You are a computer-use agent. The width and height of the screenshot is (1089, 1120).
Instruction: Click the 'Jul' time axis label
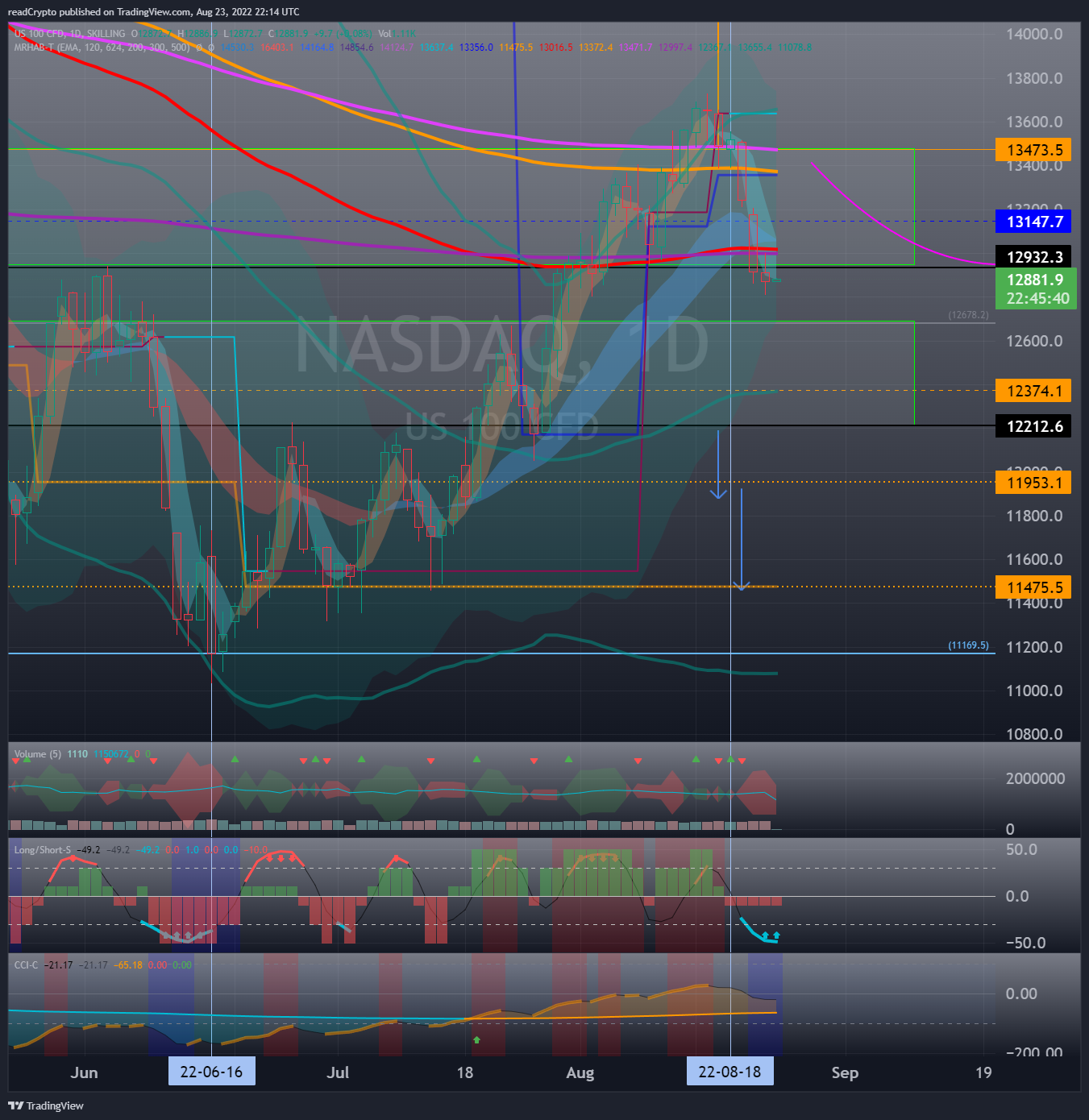click(x=338, y=1072)
